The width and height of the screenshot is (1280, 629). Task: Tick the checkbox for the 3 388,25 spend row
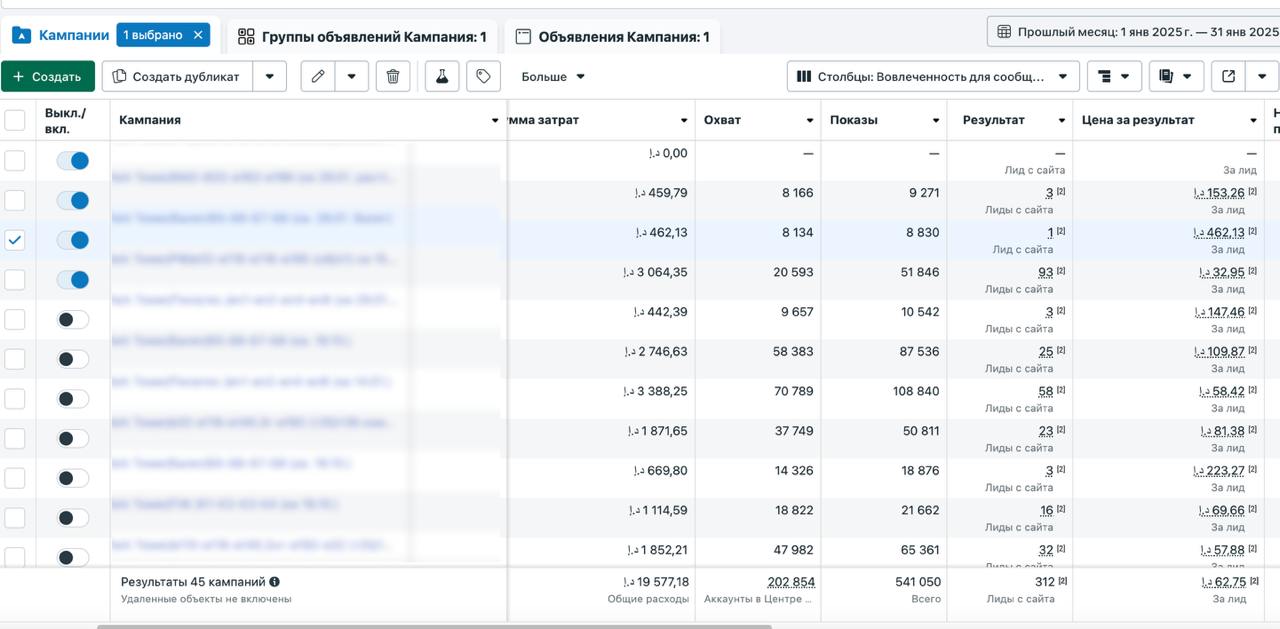15,399
